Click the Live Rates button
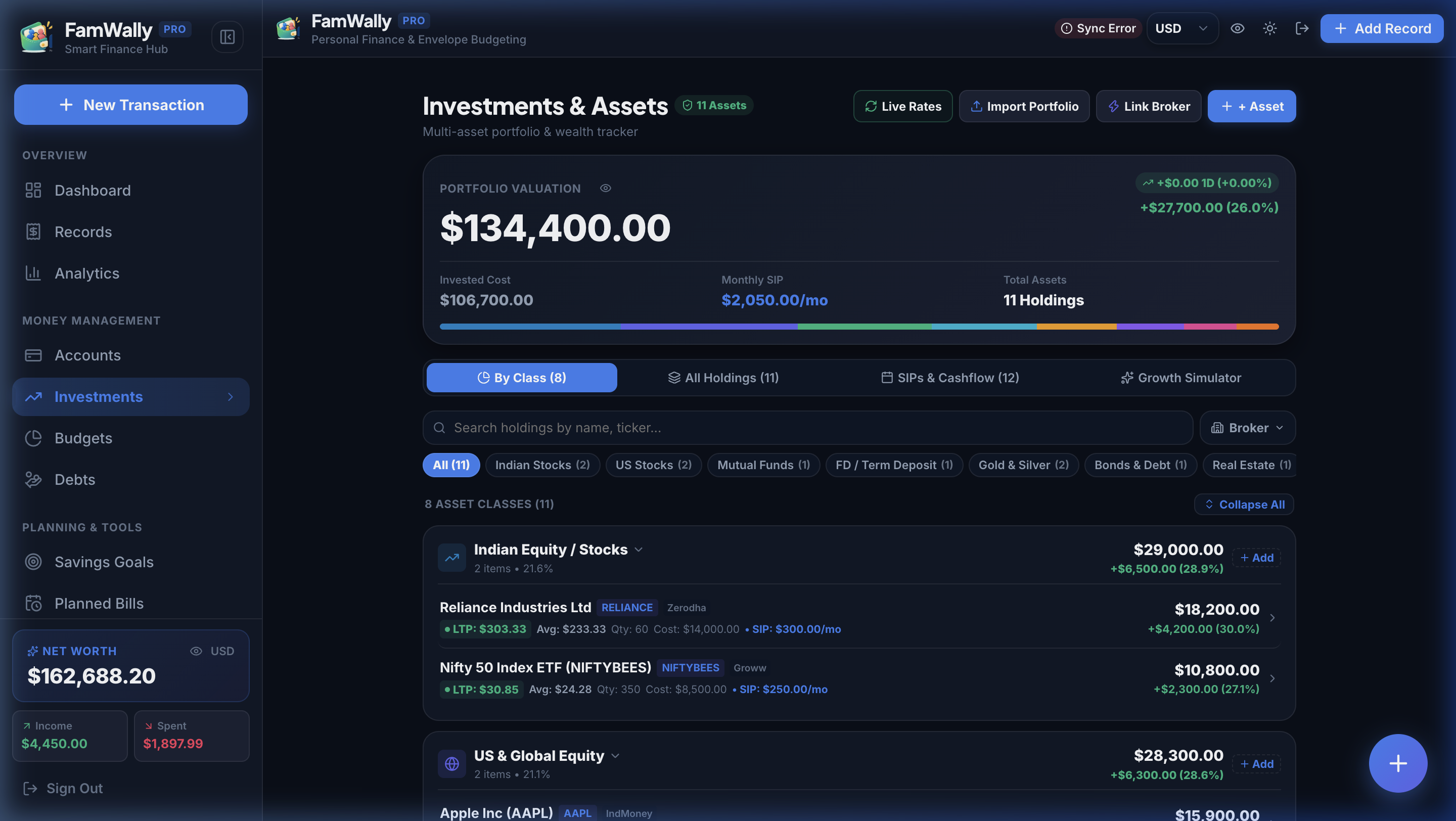This screenshot has height=821, width=1456. coord(902,106)
